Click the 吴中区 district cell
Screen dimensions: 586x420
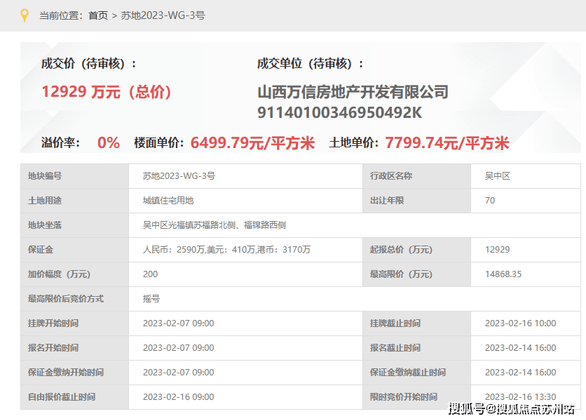pyautogui.click(x=525, y=176)
